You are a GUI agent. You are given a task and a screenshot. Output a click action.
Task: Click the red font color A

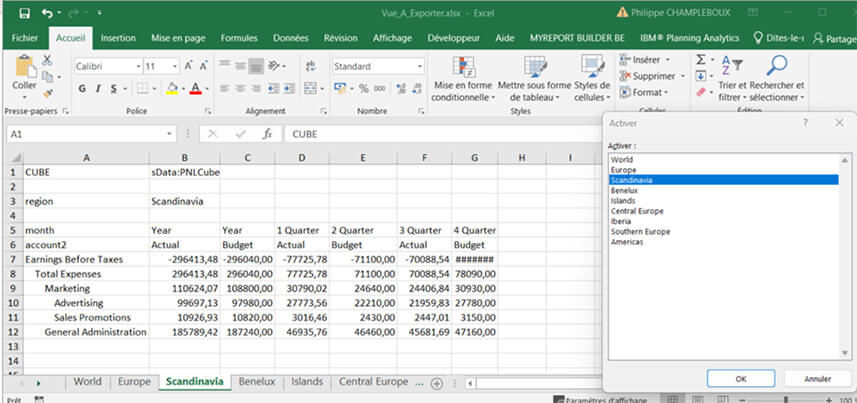click(195, 89)
